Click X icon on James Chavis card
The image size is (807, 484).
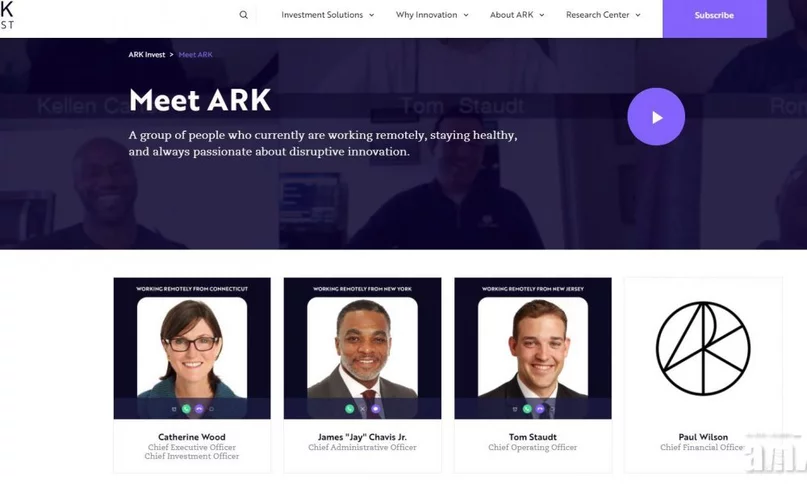tap(362, 409)
